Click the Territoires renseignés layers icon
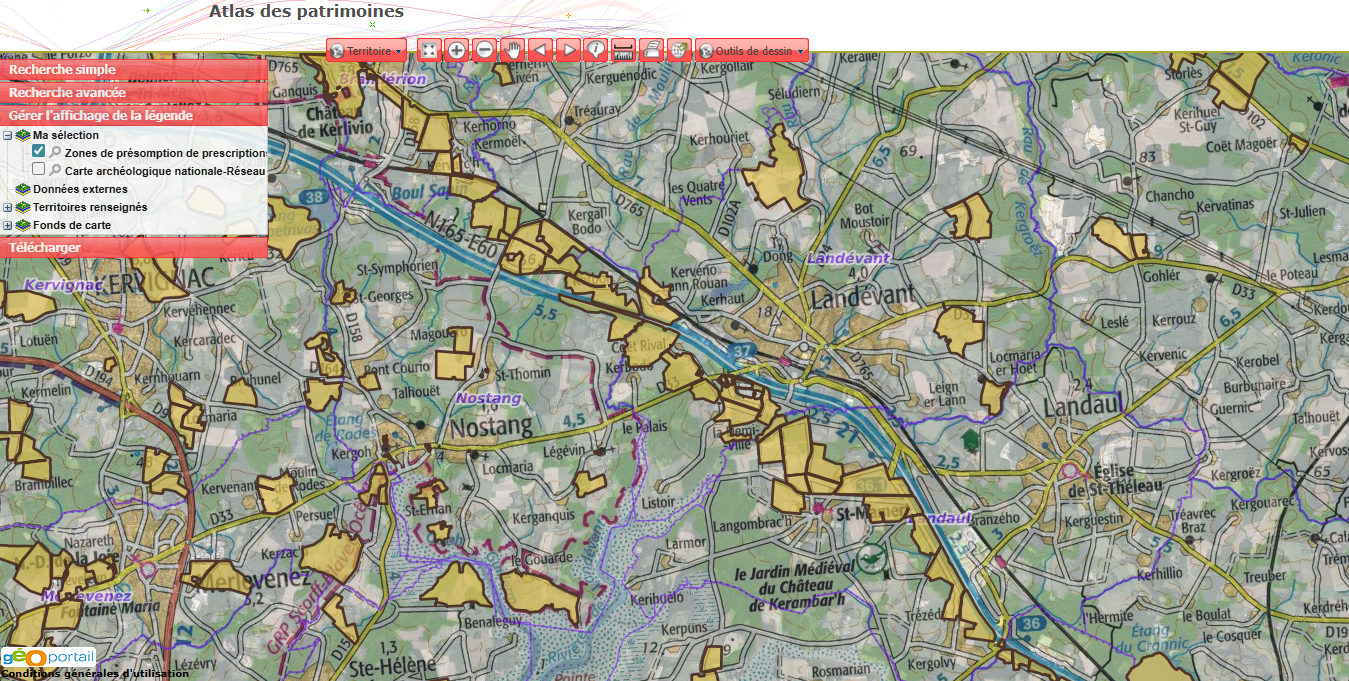The width and height of the screenshot is (1349, 681). [22, 207]
